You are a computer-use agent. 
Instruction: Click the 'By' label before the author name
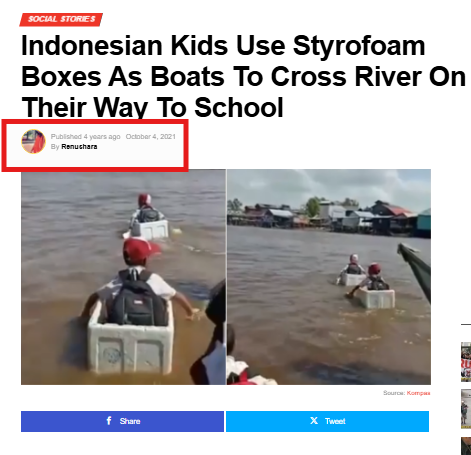55,147
